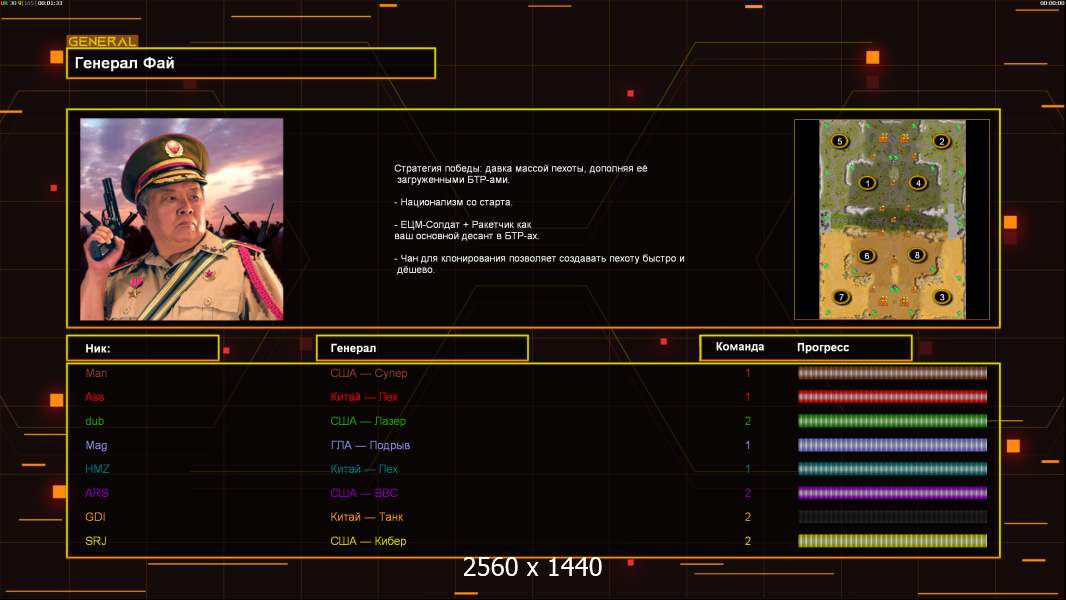Select player nickname 'GDI'
This screenshot has width=1066, height=600.
coord(95,517)
